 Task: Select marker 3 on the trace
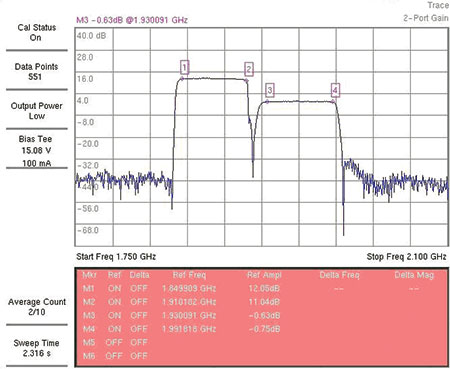click(270, 90)
